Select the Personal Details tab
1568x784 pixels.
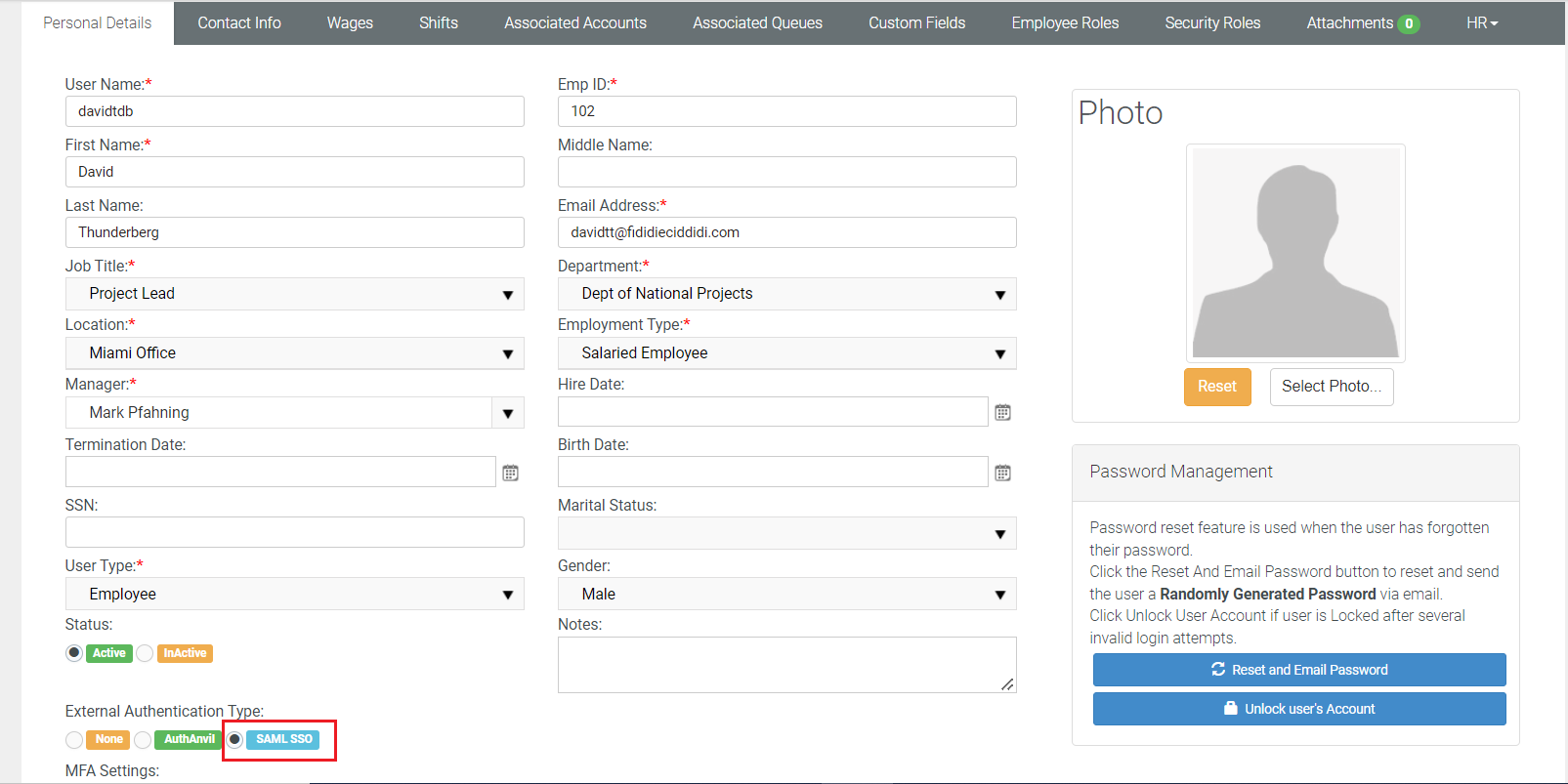click(98, 23)
